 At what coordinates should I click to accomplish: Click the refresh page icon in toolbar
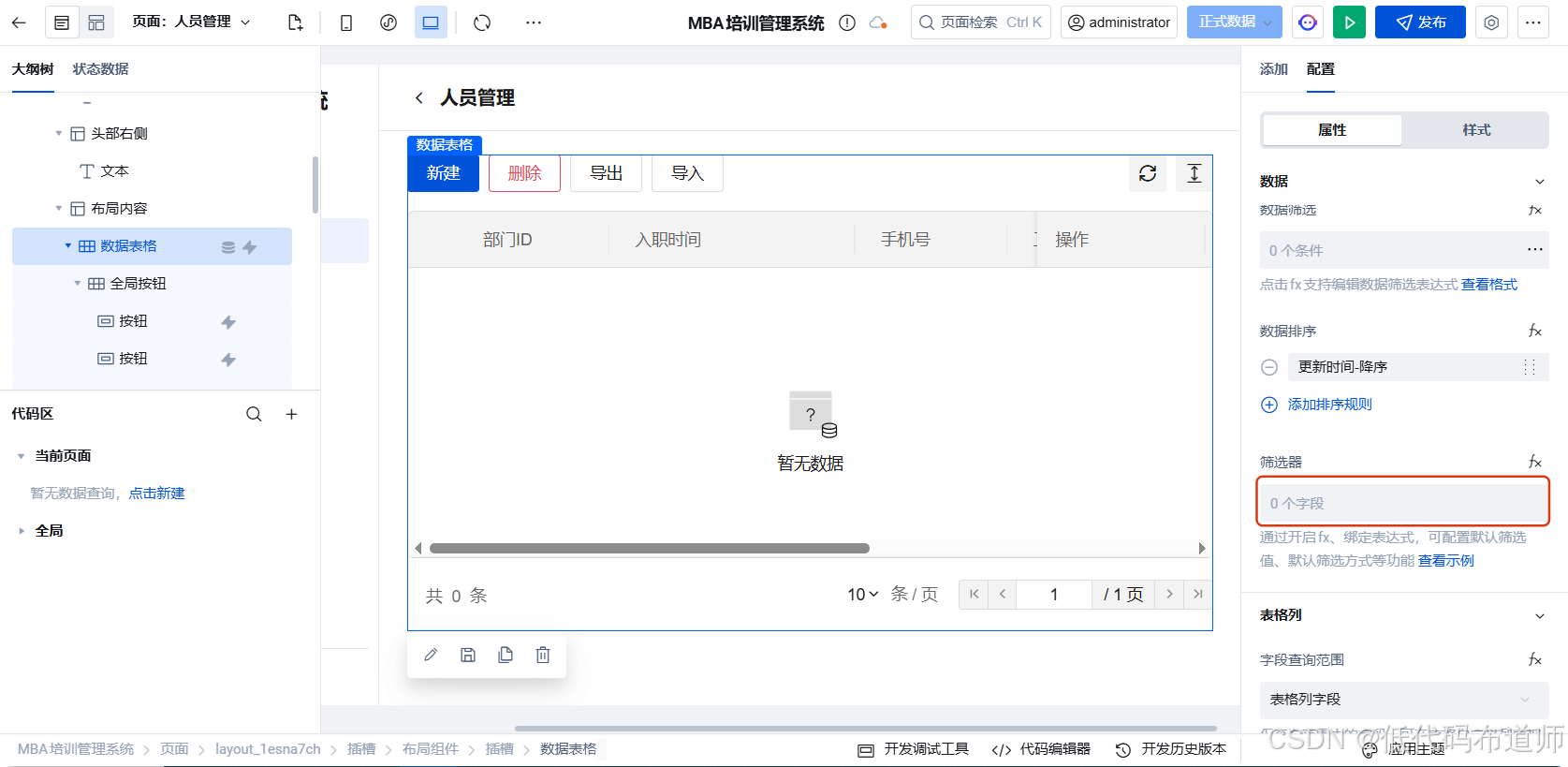pos(482,22)
